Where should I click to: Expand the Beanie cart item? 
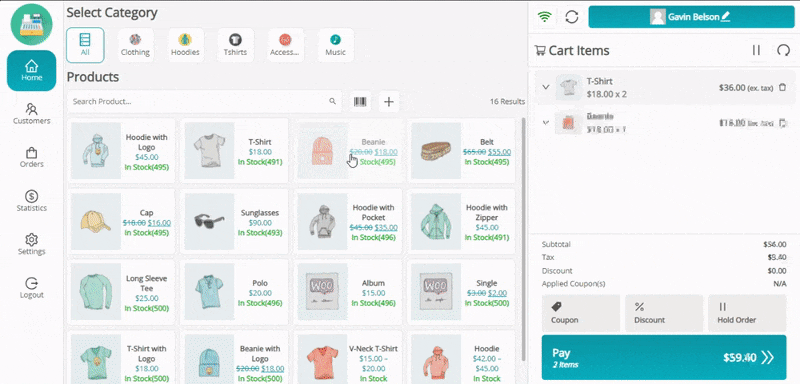546,122
